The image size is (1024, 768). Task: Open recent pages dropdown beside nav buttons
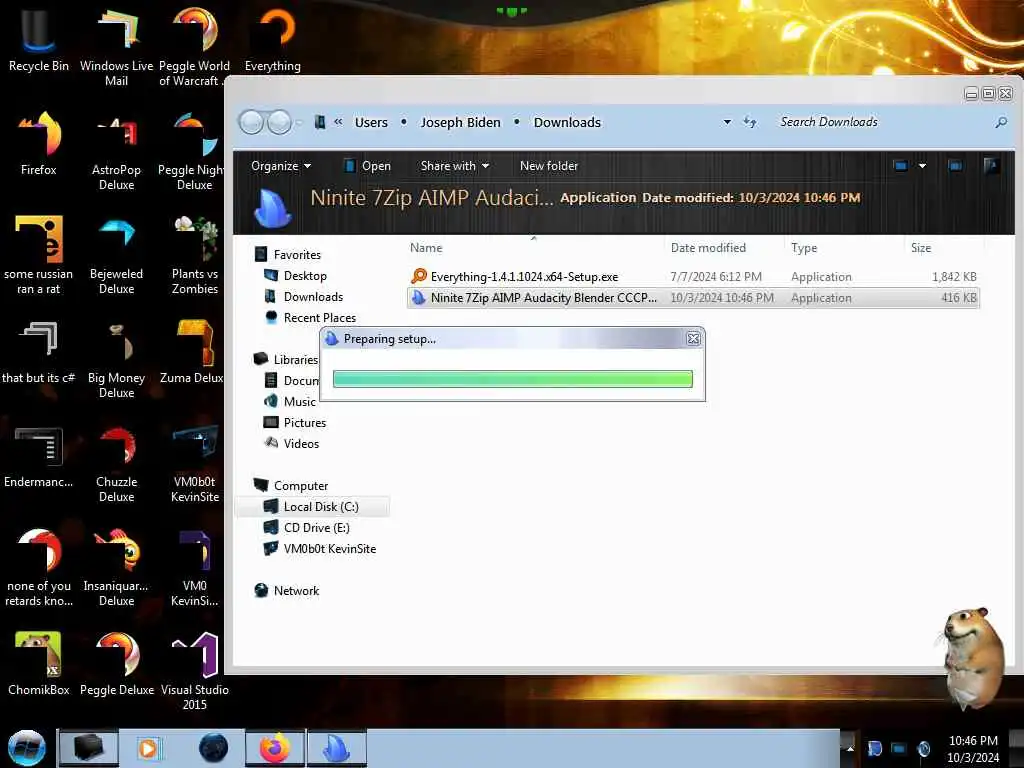299,122
